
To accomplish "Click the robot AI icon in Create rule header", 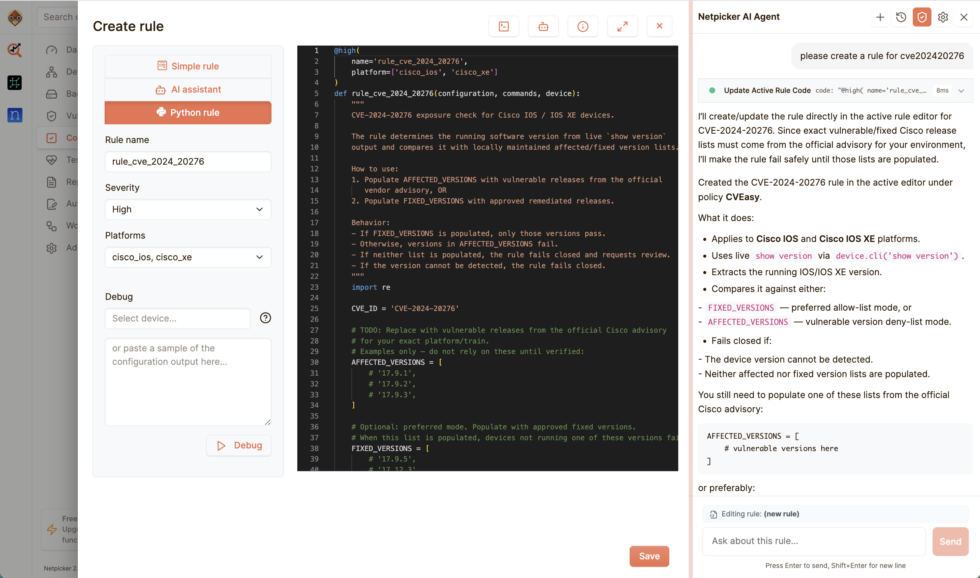I will point(543,26).
